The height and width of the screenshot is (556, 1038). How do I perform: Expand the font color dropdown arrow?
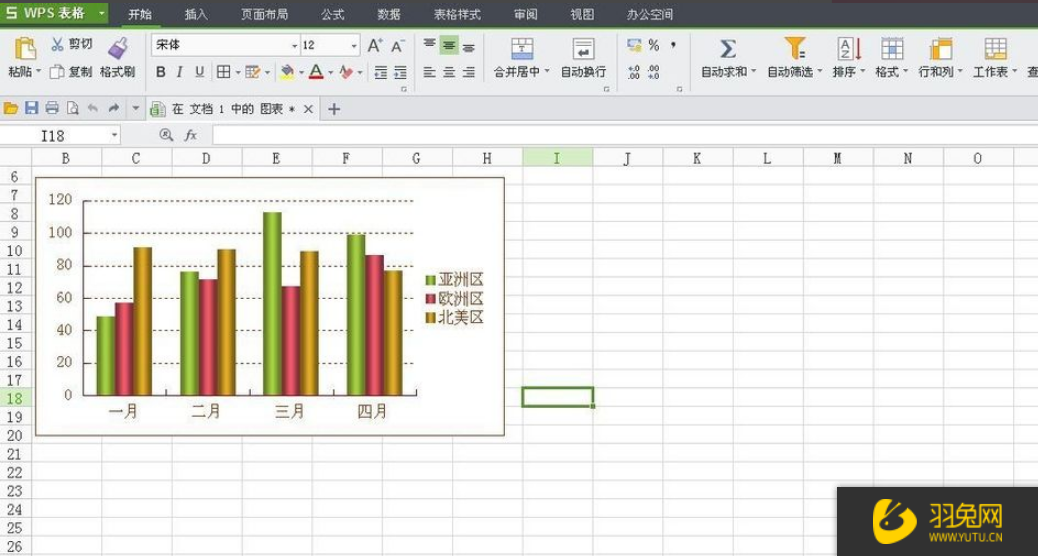pyautogui.click(x=330, y=73)
